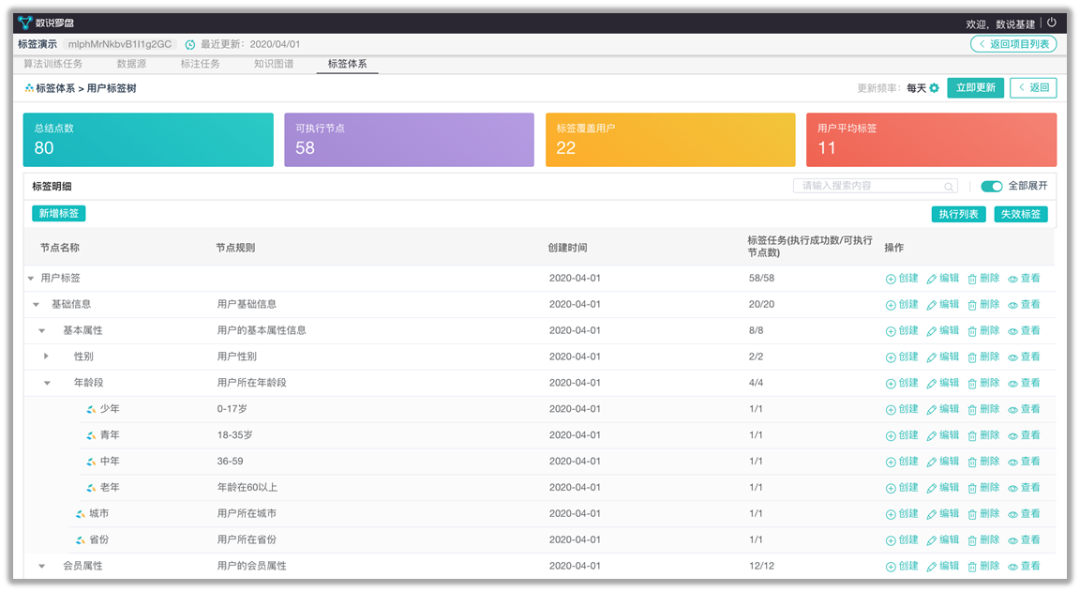The width and height of the screenshot is (1080, 592).
Task: Click the tag icon beside 城市
Action: coord(81,514)
